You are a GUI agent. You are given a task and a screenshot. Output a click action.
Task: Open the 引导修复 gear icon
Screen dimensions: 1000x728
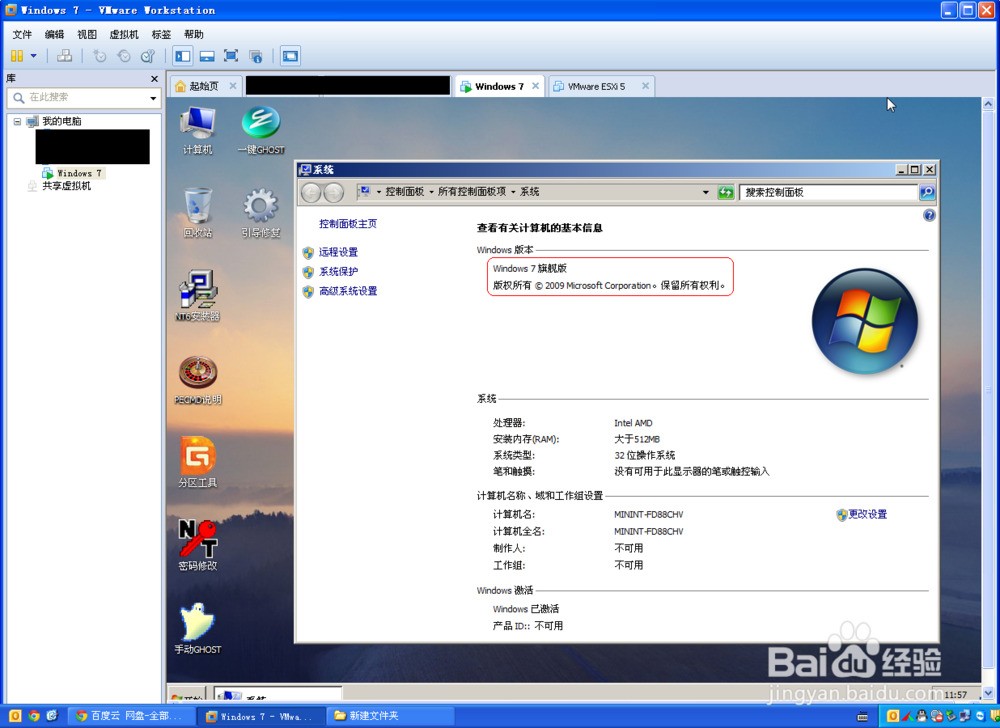click(x=261, y=213)
